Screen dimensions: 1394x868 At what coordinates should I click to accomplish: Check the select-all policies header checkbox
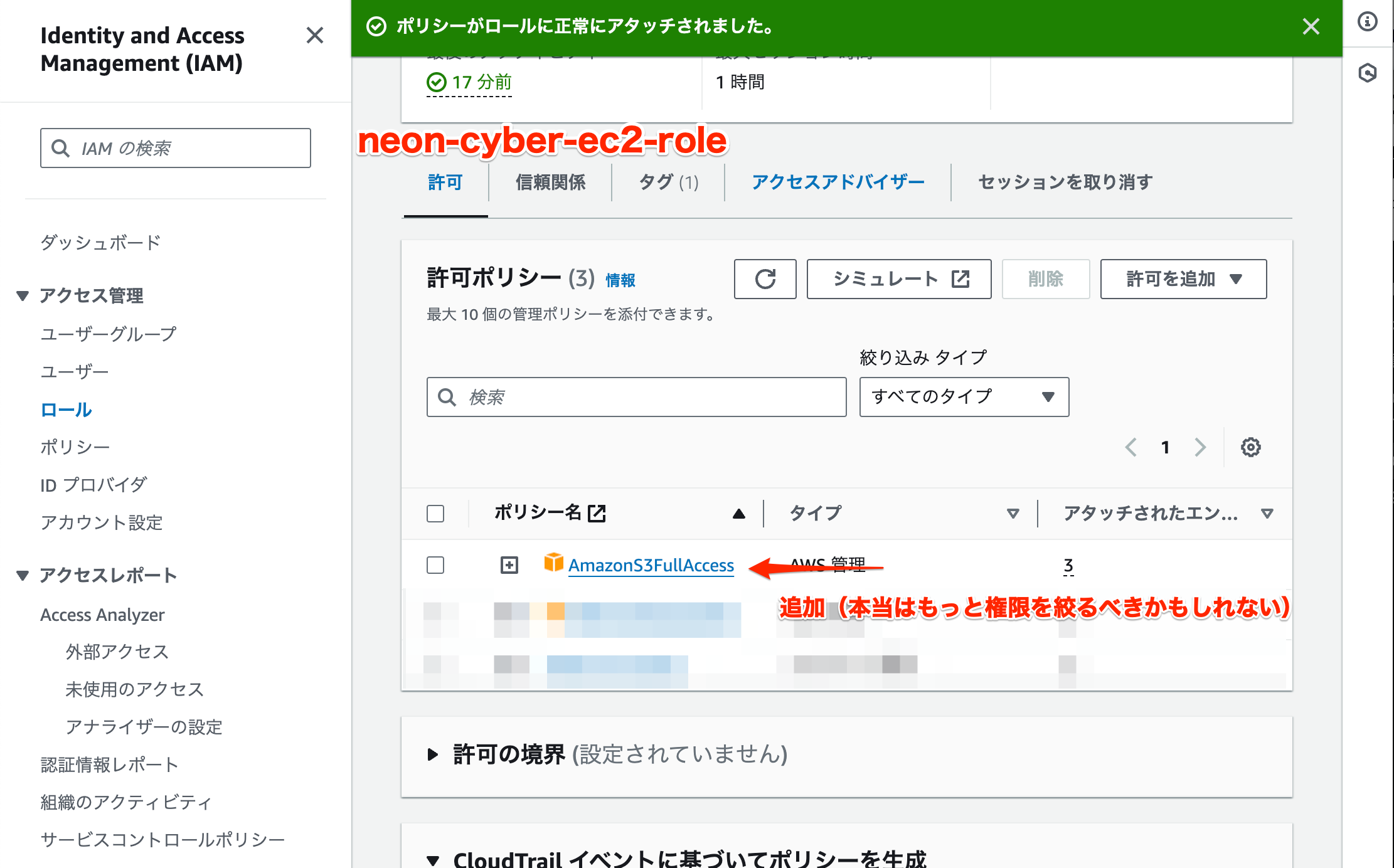click(x=435, y=512)
